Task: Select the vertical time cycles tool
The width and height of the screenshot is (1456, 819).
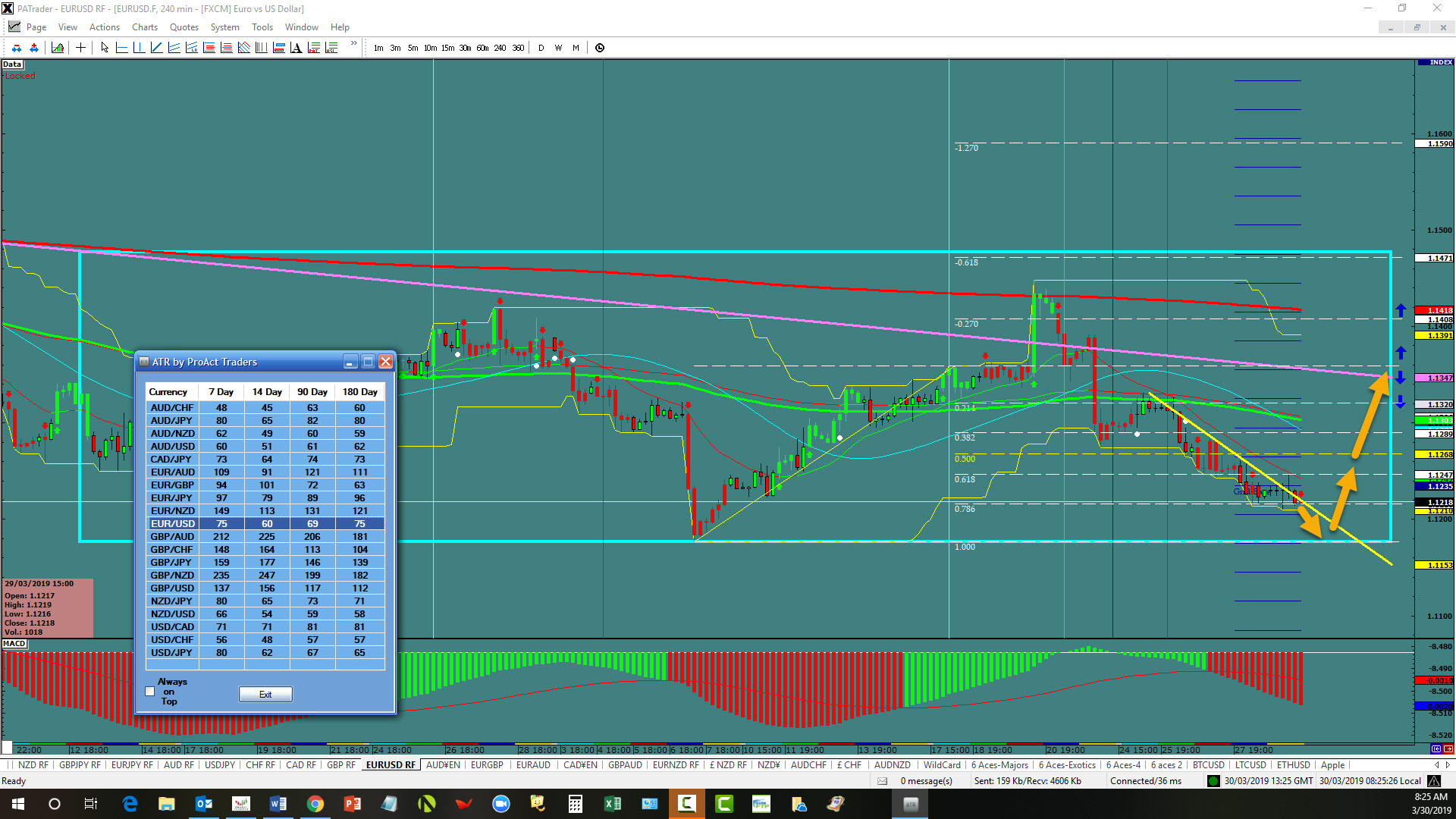Action: coord(261,48)
